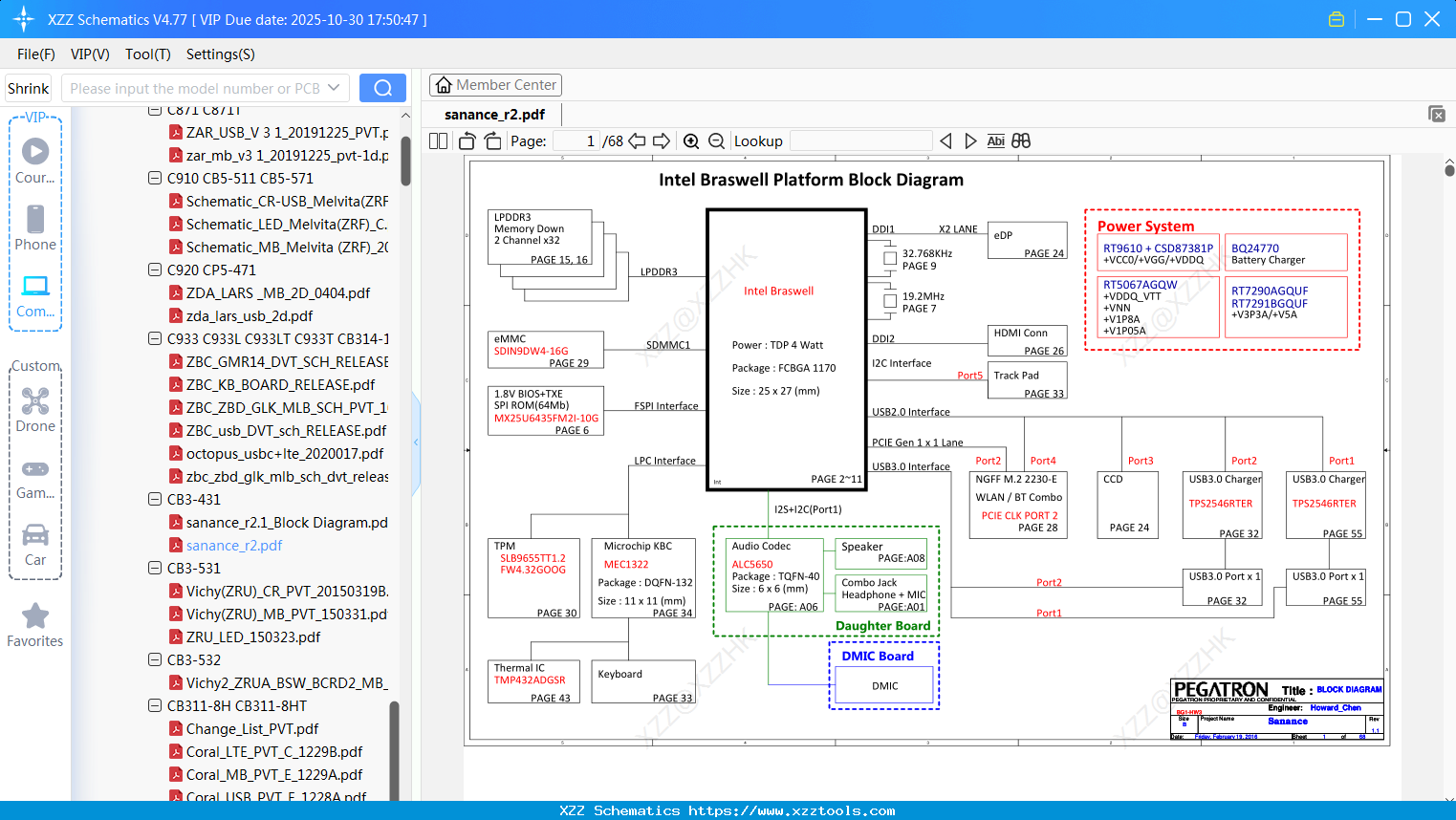The width and height of the screenshot is (1456, 820).
Task: Open Schematic_CR-USB_Melvita file
Action: [287, 202]
